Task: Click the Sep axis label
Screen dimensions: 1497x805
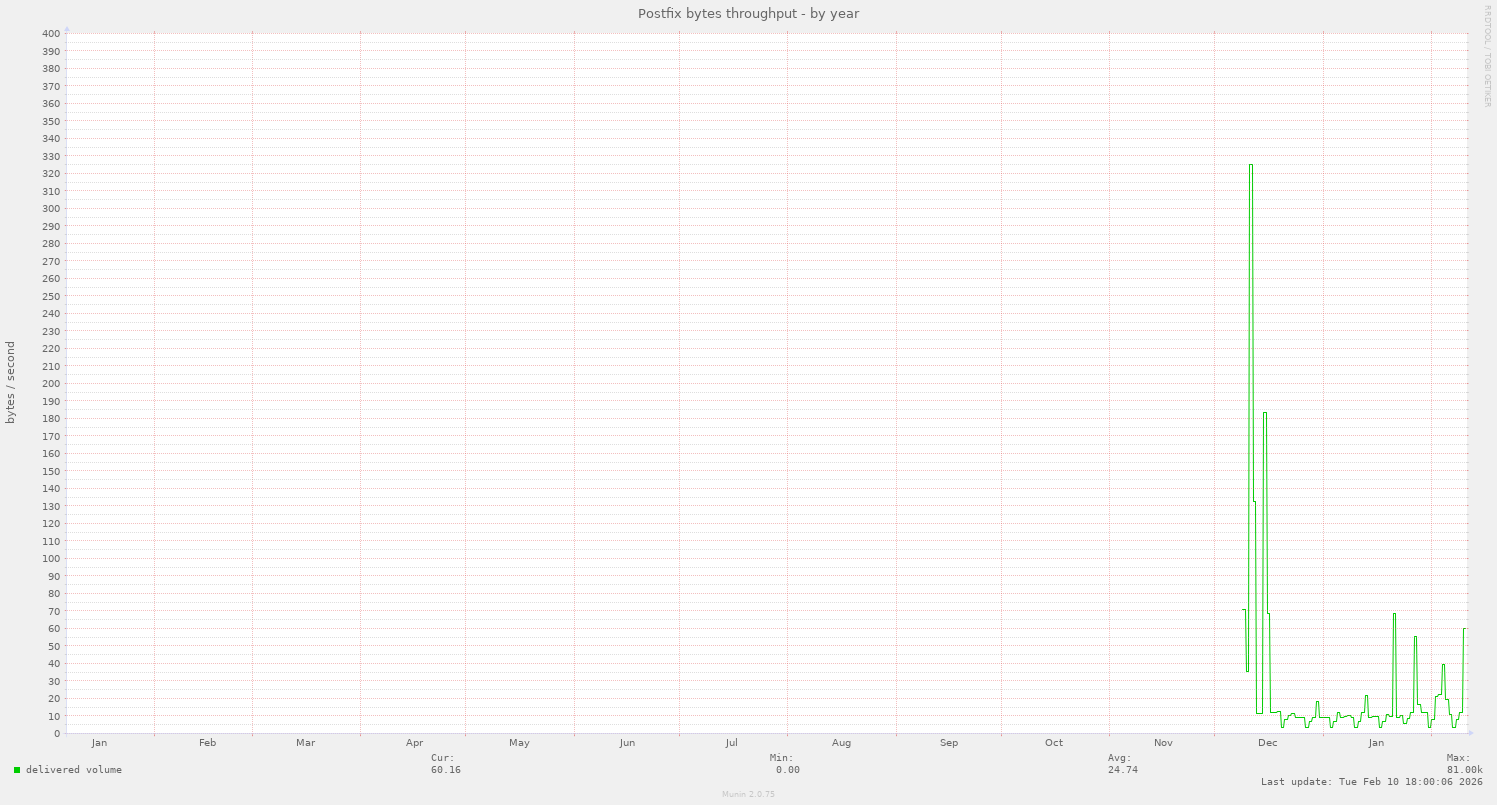Action: 948,743
